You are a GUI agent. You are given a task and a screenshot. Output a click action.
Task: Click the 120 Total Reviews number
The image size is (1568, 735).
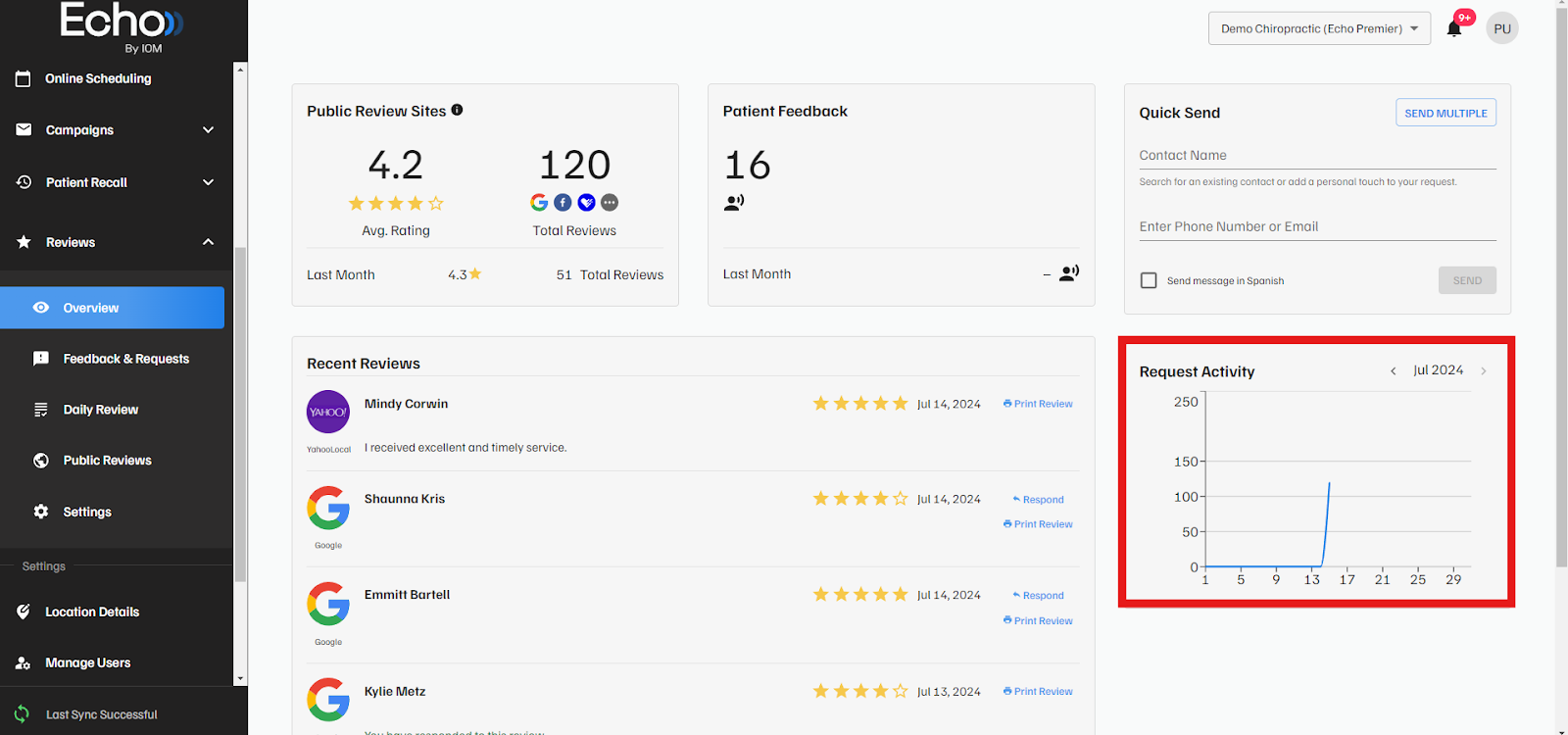575,165
